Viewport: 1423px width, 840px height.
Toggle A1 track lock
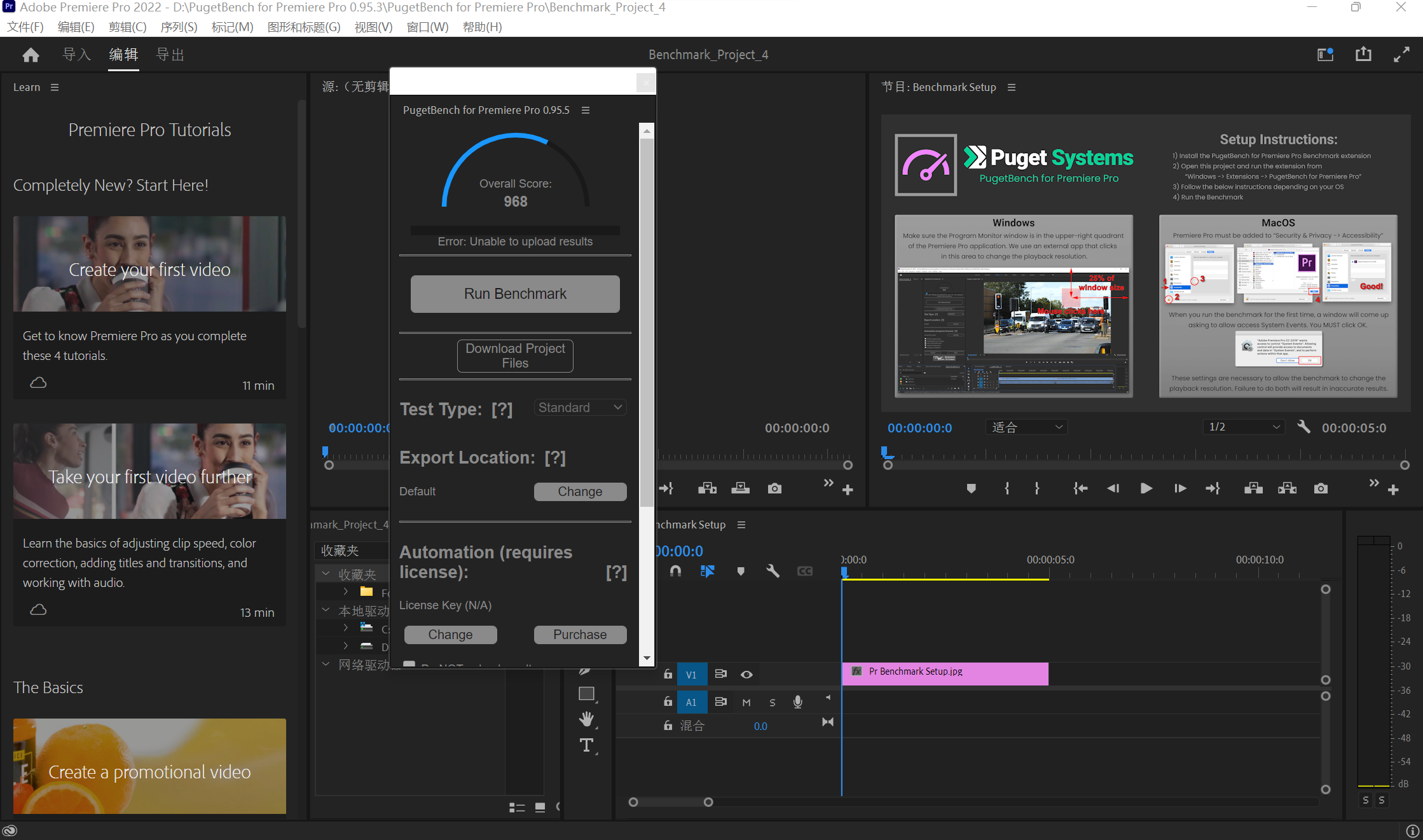[x=668, y=701]
